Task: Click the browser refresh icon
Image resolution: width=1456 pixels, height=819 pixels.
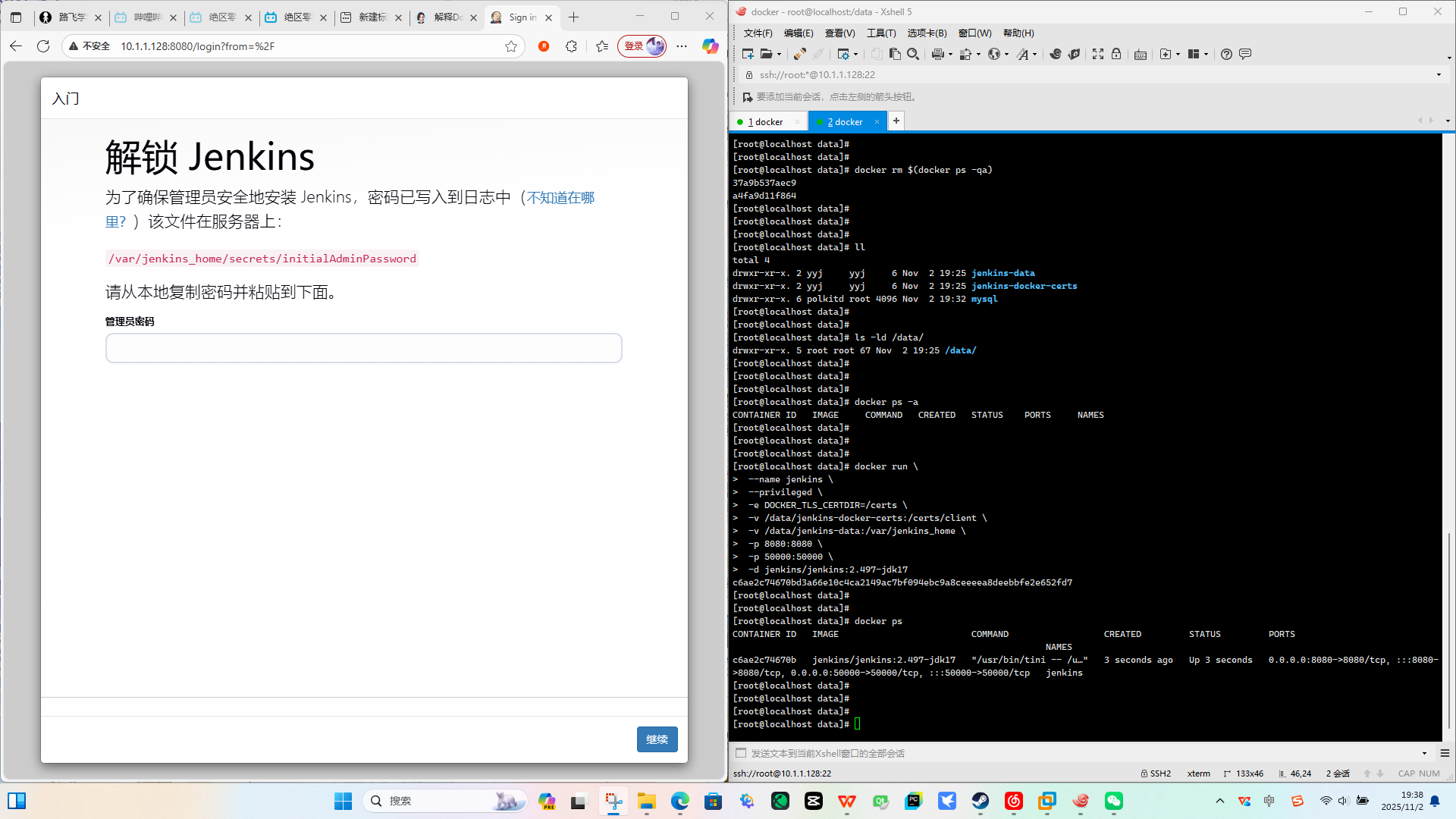Action: click(x=43, y=46)
